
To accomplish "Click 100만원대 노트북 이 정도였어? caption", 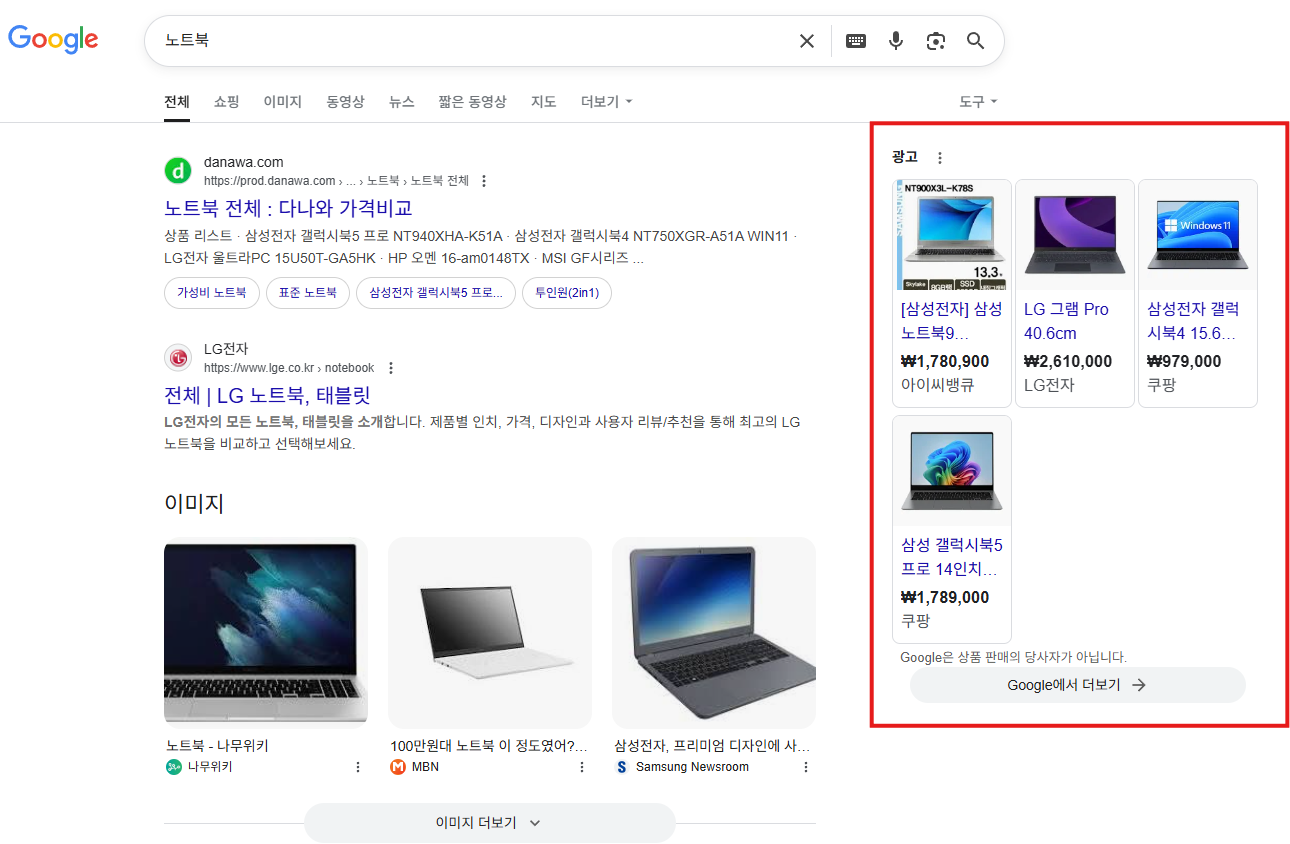I will click(489, 746).
